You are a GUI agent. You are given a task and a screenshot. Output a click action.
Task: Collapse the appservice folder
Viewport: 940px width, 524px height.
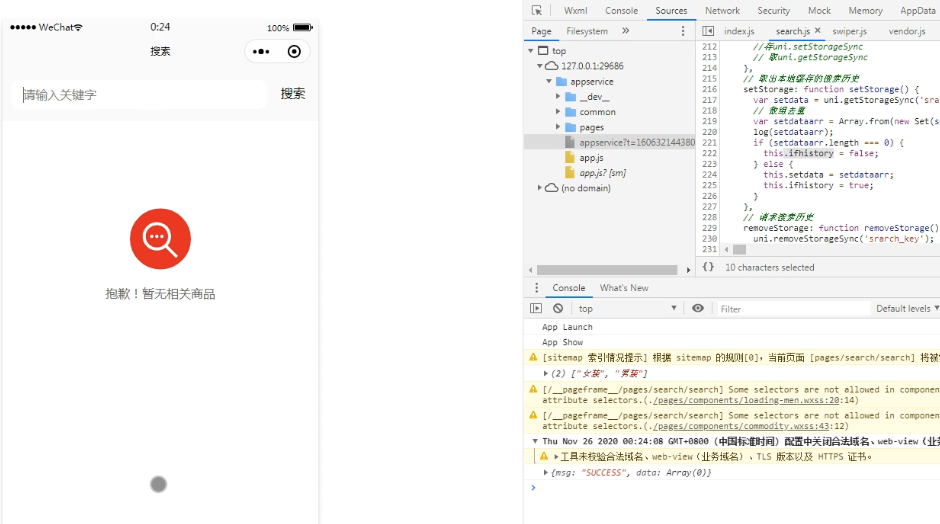pyautogui.click(x=549, y=82)
